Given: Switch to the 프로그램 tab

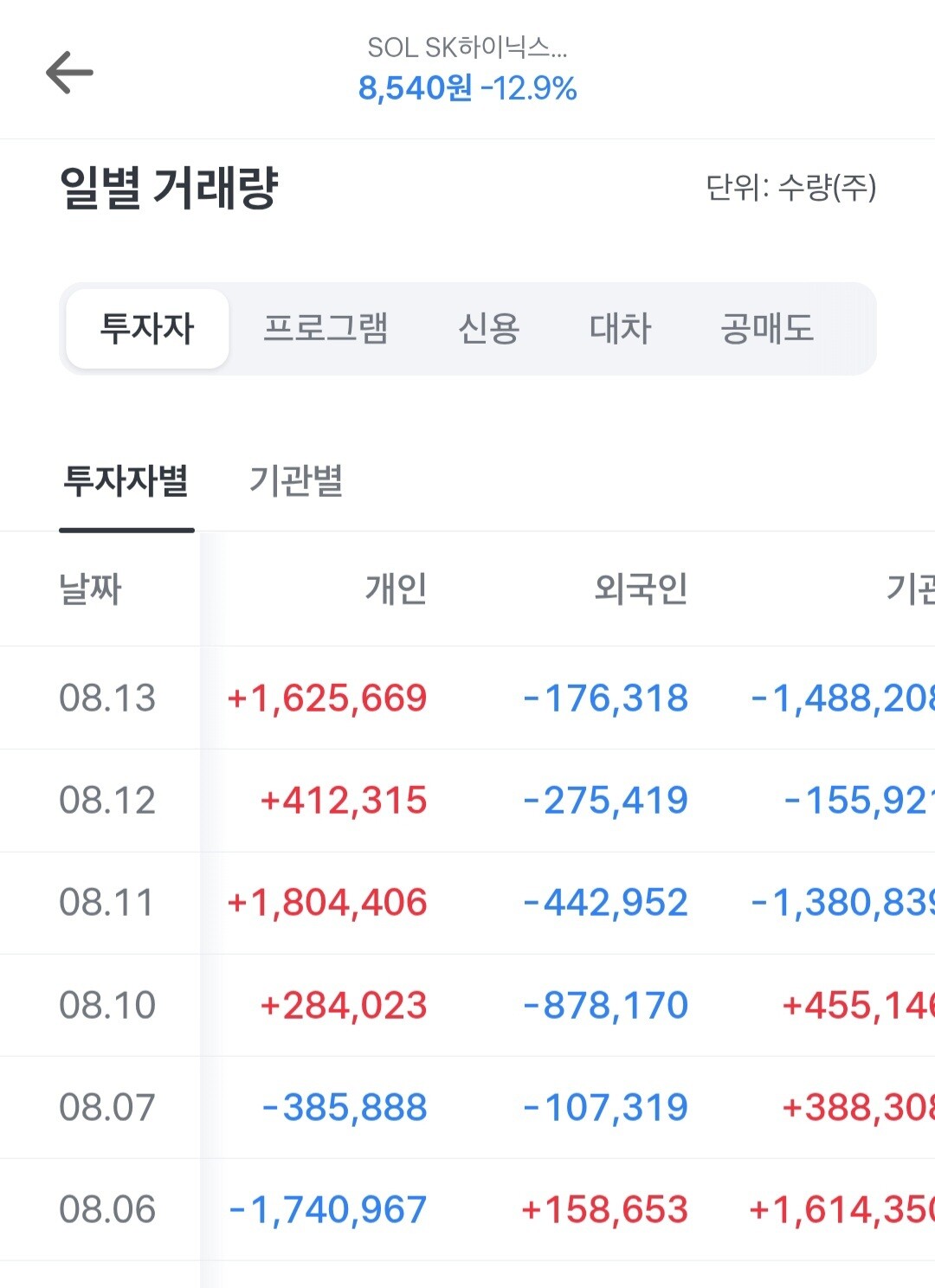Looking at the screenshot, I should [x=326, y=329].
